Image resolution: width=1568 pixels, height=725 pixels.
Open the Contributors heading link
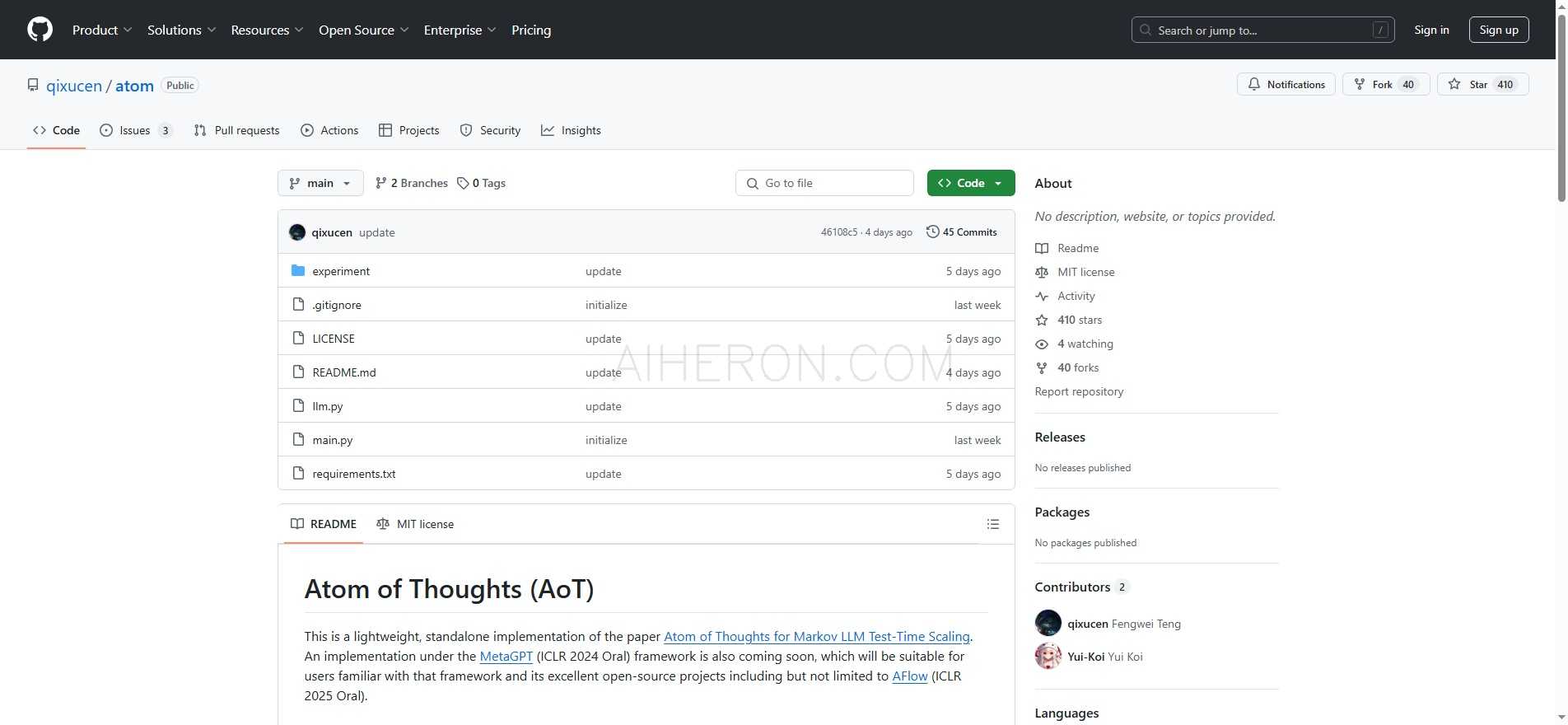pos(1082,587)
